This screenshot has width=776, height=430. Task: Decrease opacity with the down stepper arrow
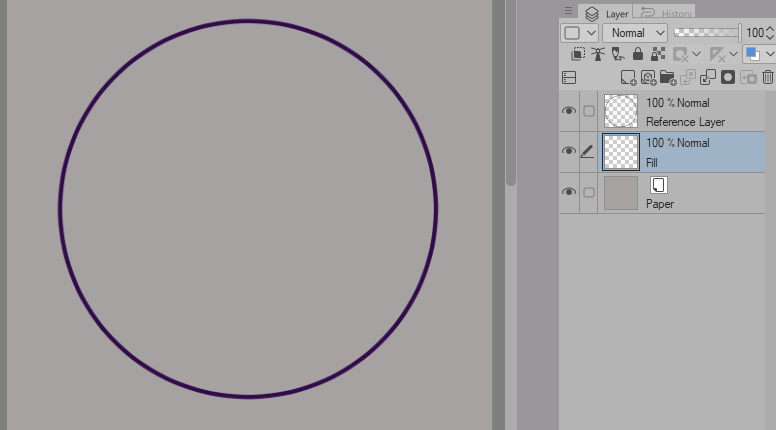(770, 38)
